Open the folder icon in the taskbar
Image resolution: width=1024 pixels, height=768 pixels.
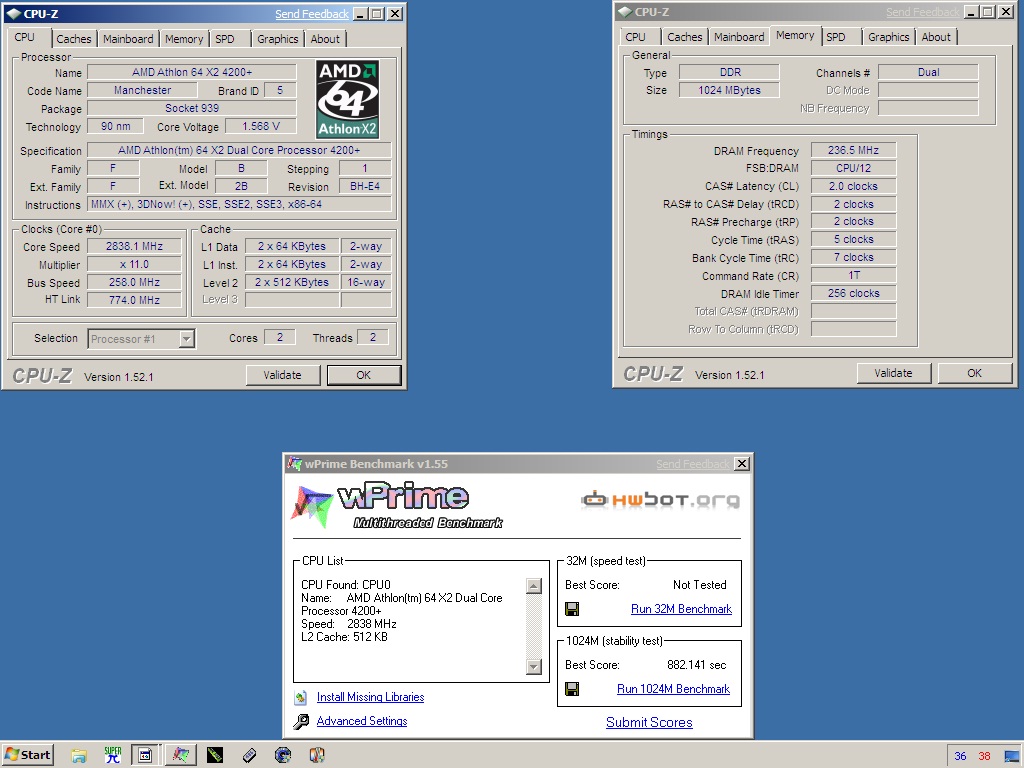click(79, 756)
